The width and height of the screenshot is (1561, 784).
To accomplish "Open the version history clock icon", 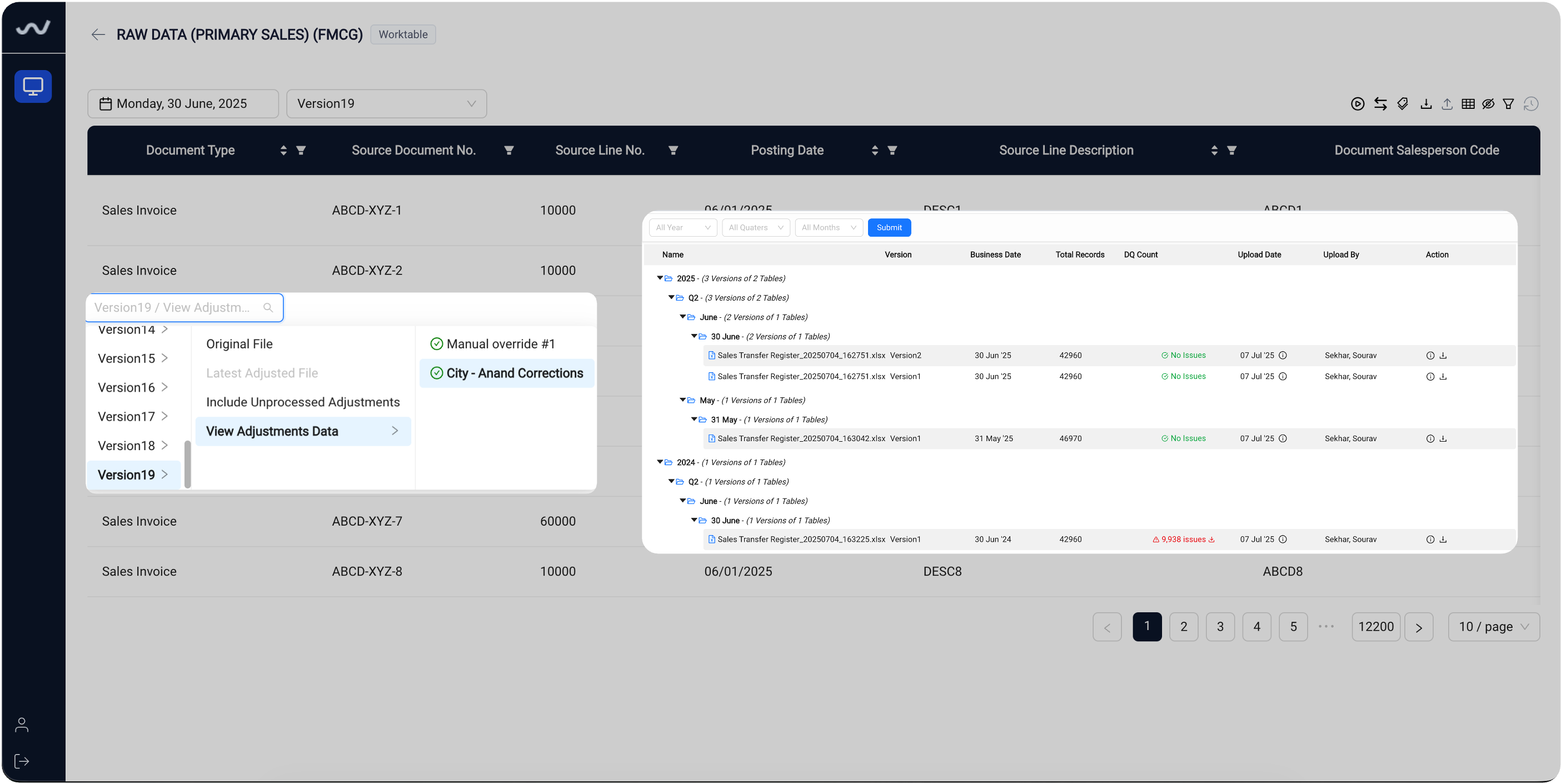I will coord(1530,103).
